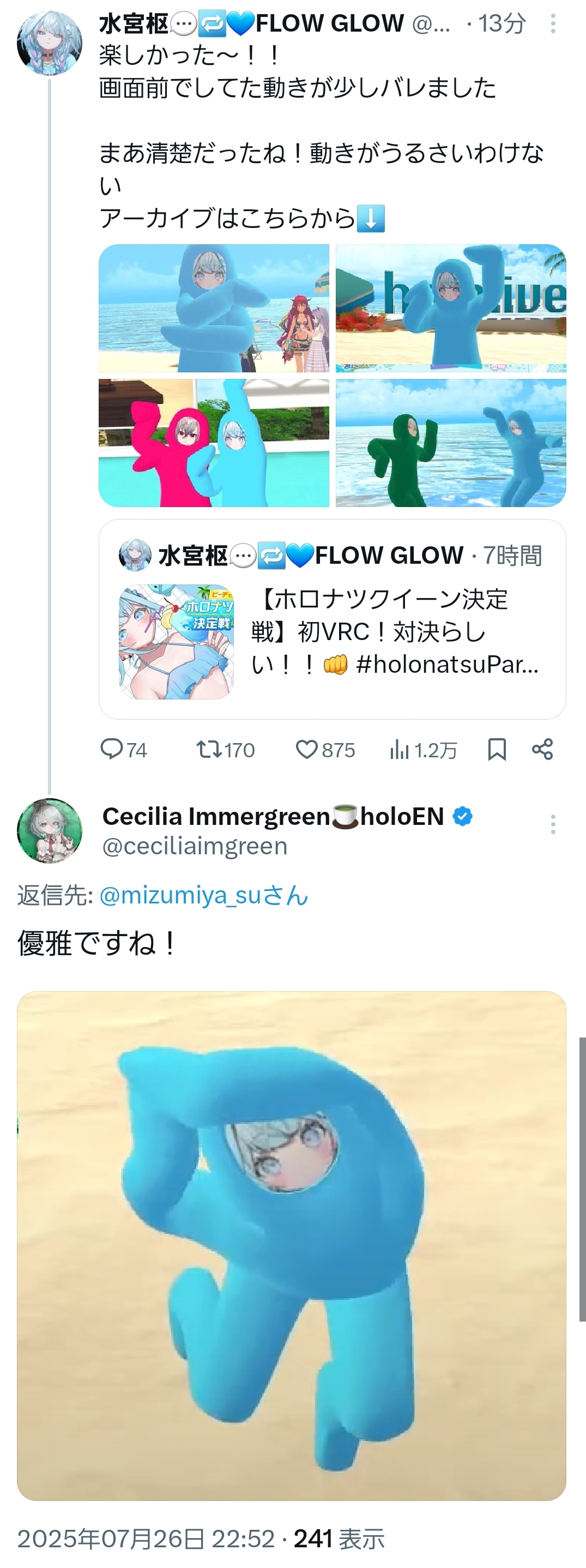This screenshot has height=1568, width=586.
Task: Open three-dot menu on 水宮枢 post
Action: (x=553, y=24)
